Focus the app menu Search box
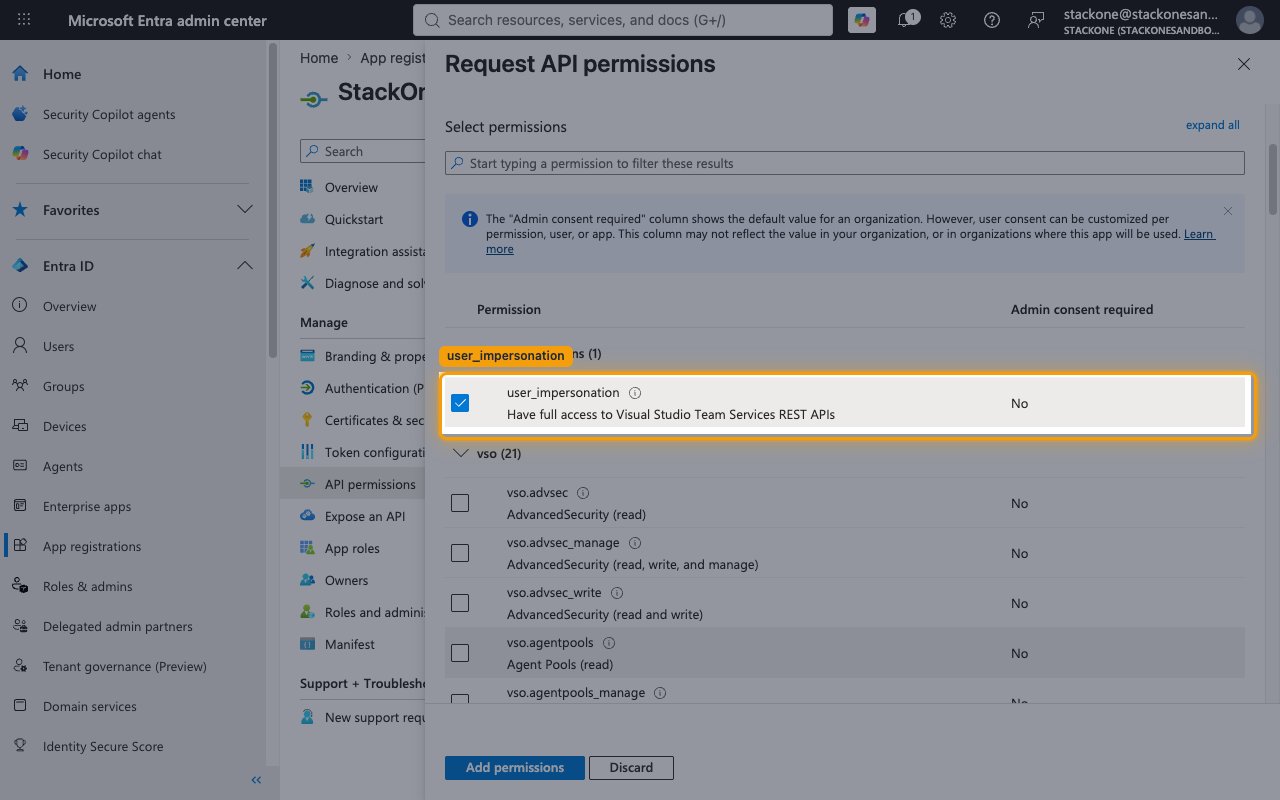Image resolution: width=1280 pixels, height=800 pixels. click(362, 151)
